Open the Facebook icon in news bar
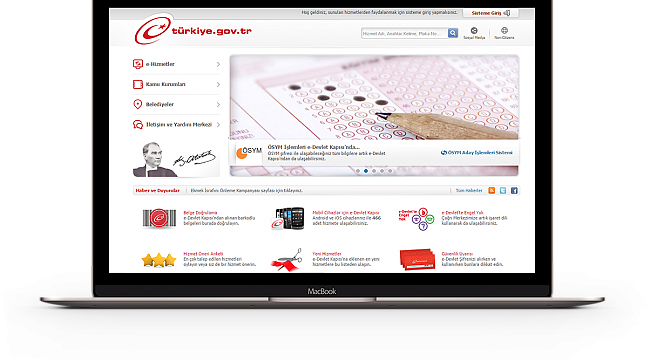The height and width of the screenshot is (360, 650). pos(514,190)
